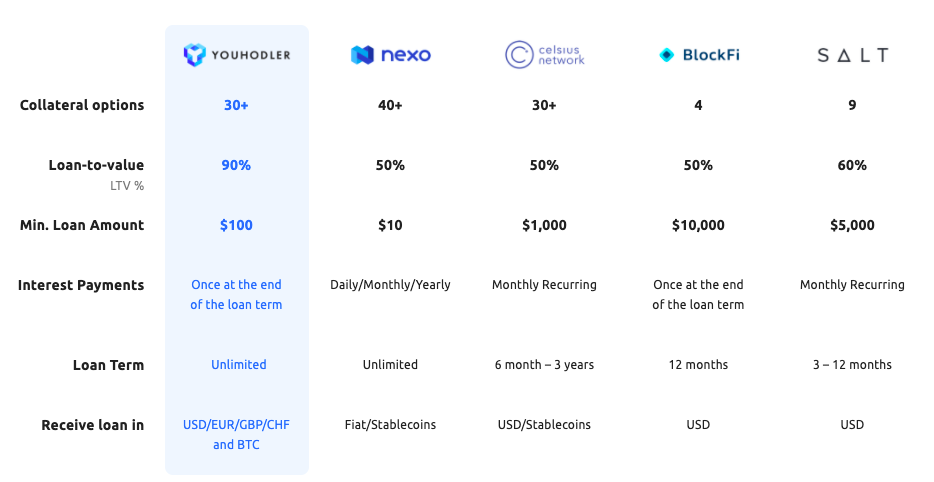Click the Min. Loan Amount label

pyautogui.click(x=82, y=225)
